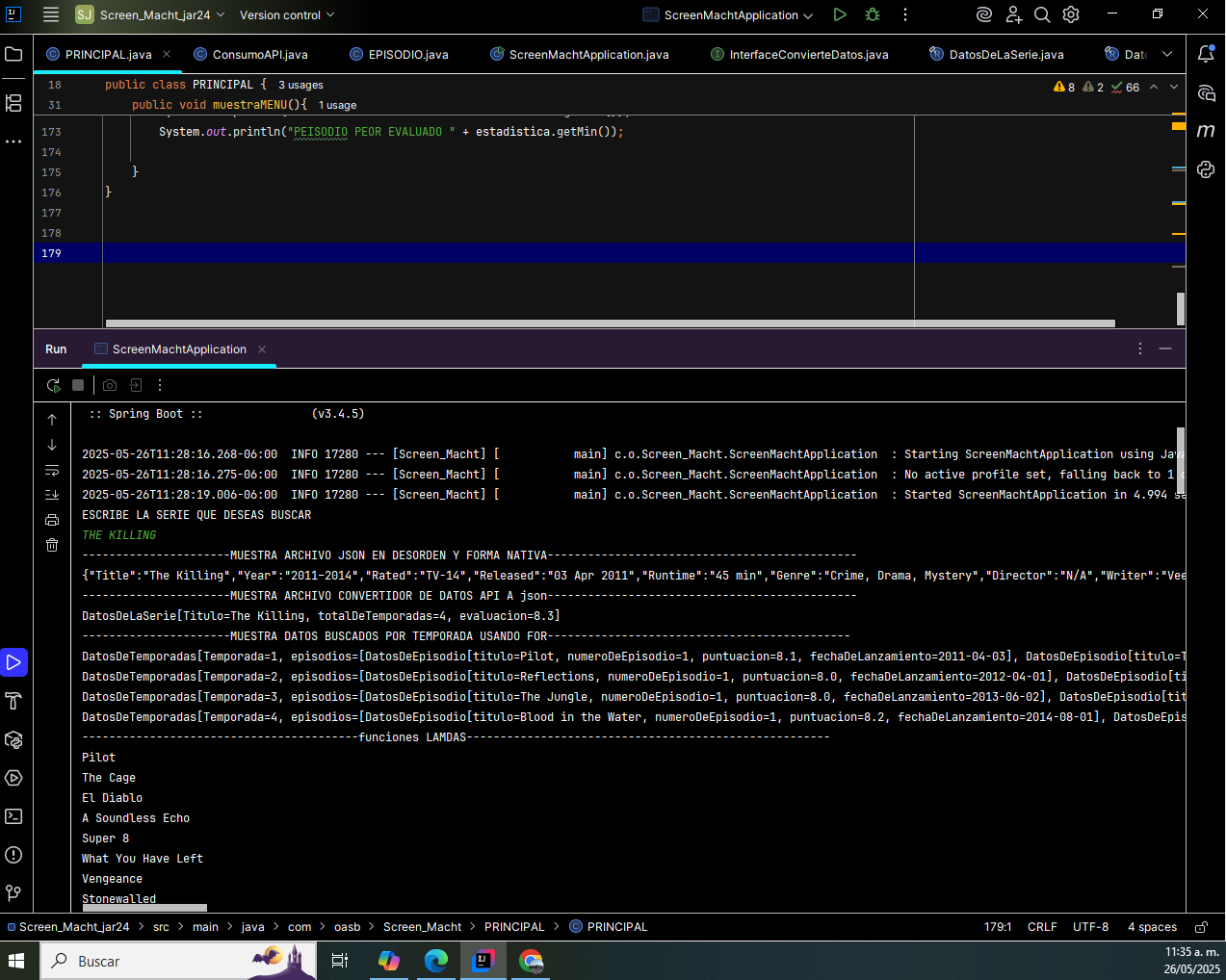The width and height of the screenshot is (1226, 980).
Task: Open the Problems tool window icon
Action: coord(13,855)
